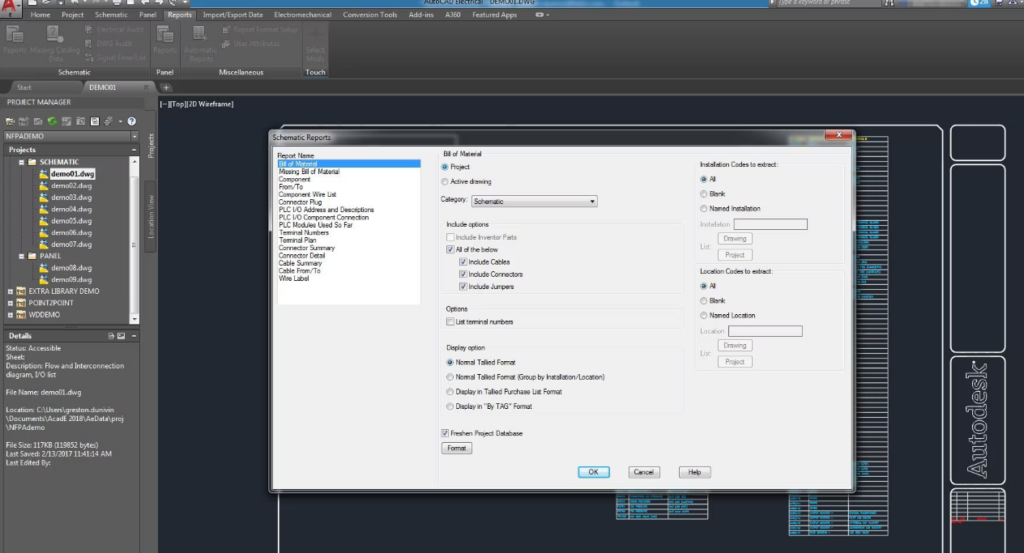Click green Refresh icon in Project Manager
This screenshot has width=1024, height=553.
(x=52, y=121)
